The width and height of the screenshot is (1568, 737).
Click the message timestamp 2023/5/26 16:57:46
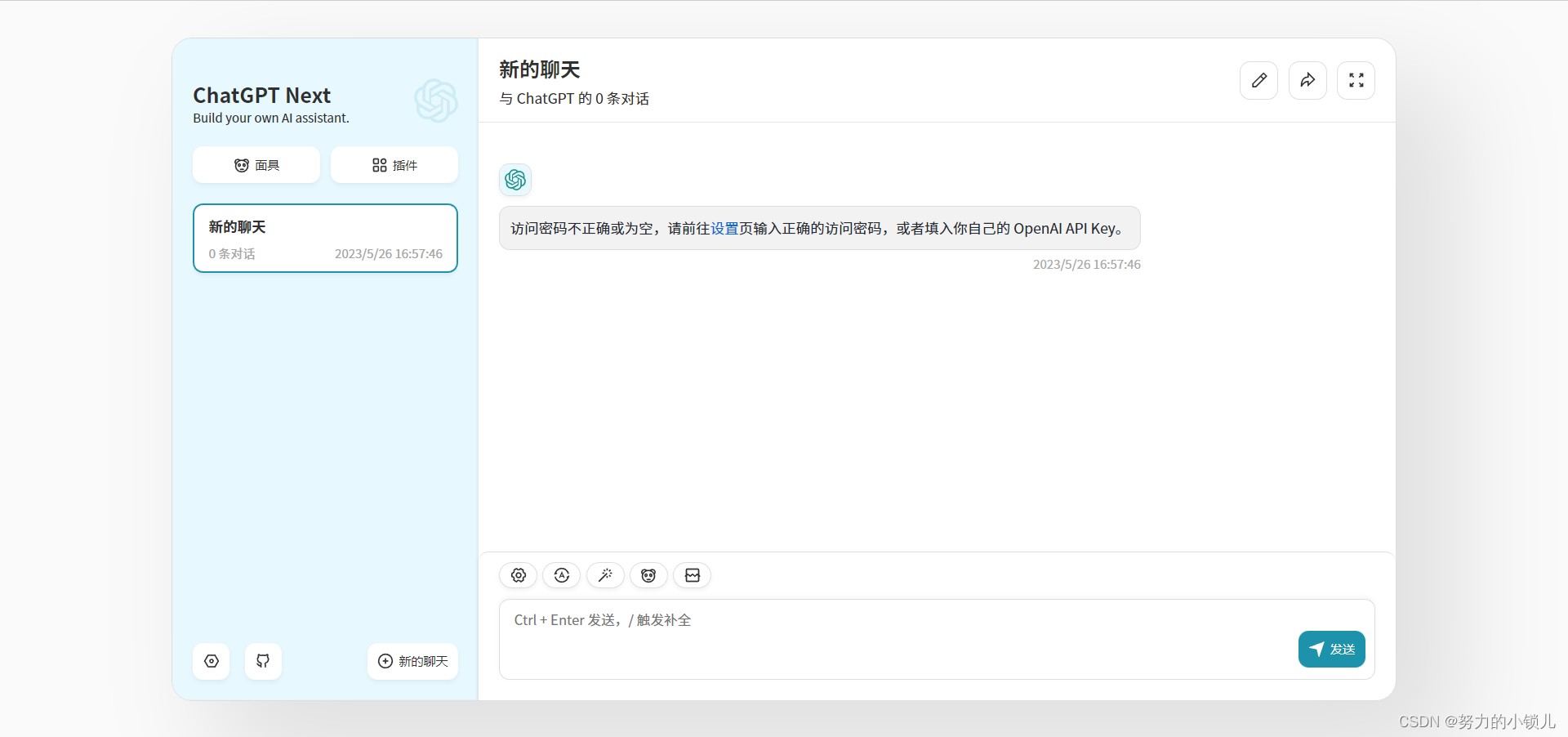[1087, 265]
